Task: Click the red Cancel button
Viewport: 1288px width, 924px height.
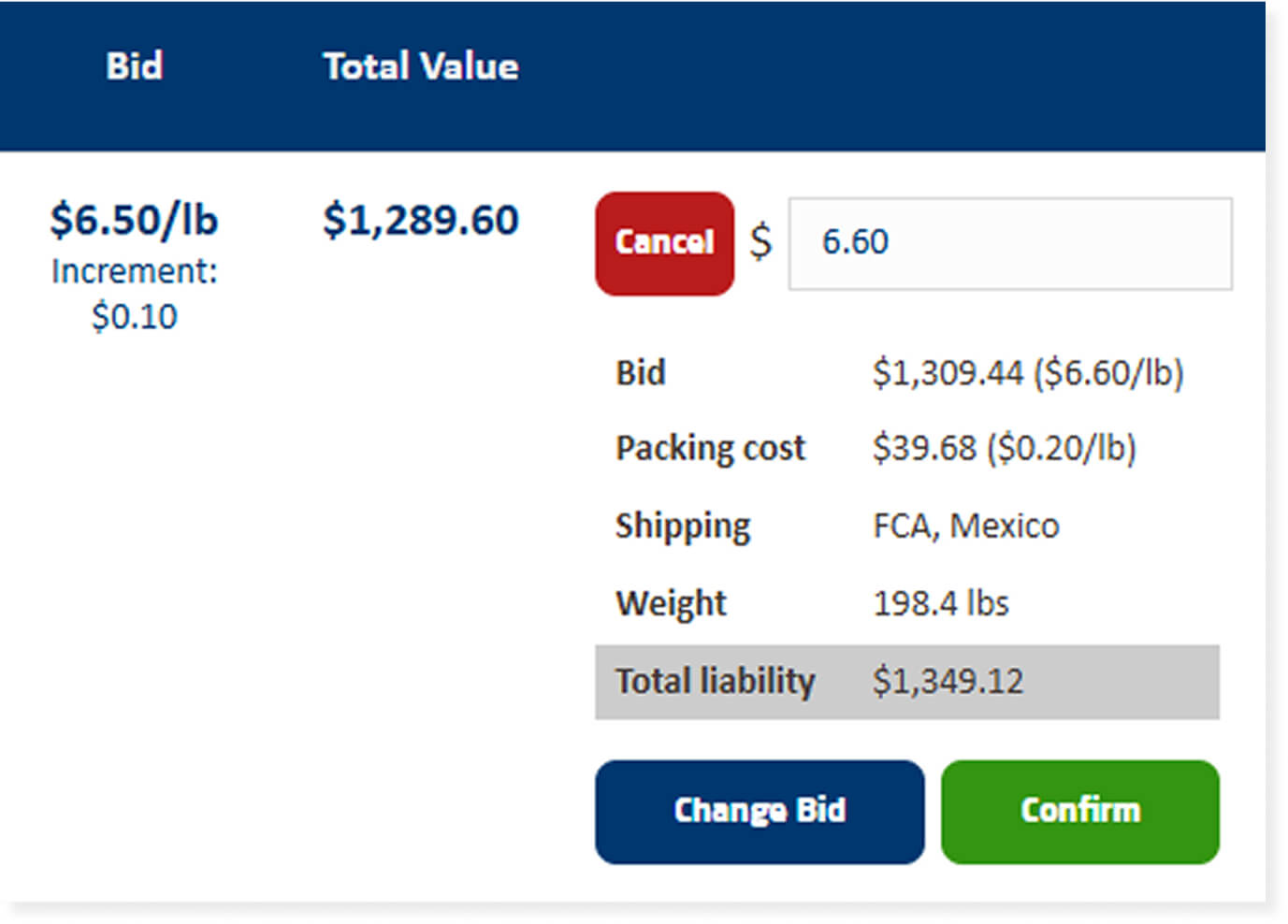Action: pos(664,242)
